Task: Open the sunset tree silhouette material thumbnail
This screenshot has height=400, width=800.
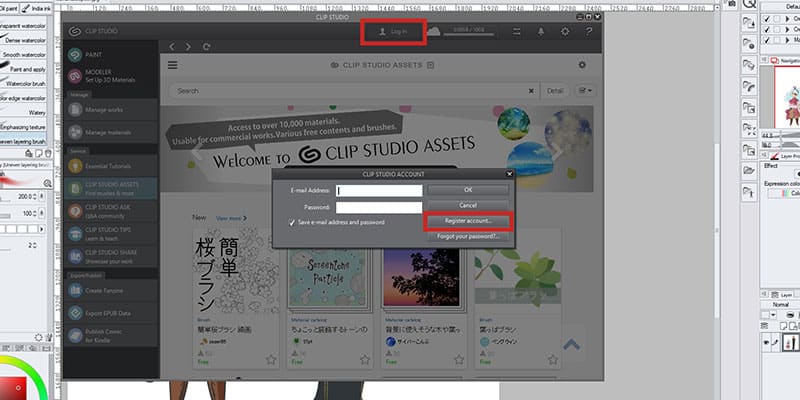Action: point(421,279)
